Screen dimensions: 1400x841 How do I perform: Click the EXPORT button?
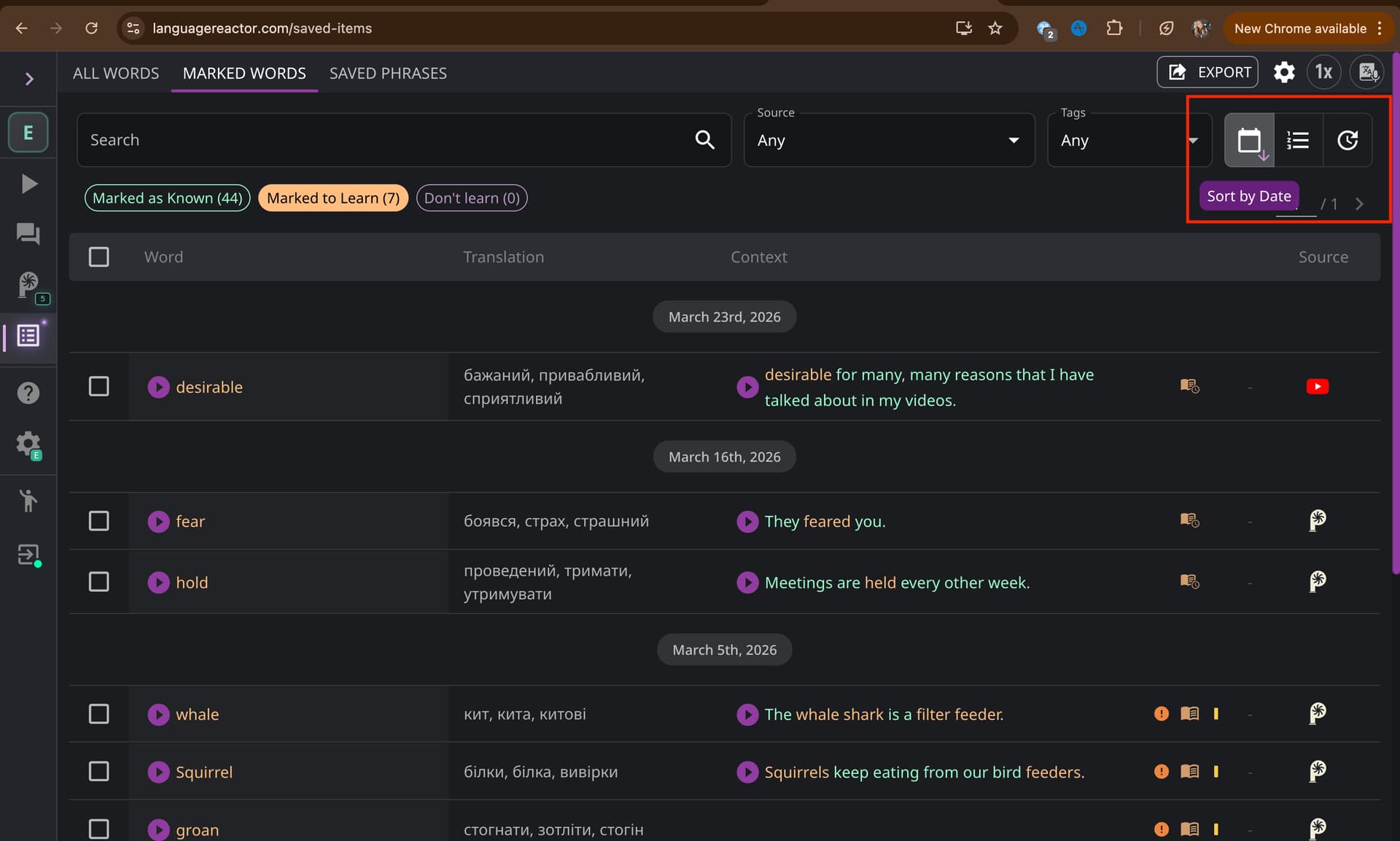[x=1207, y=72]
